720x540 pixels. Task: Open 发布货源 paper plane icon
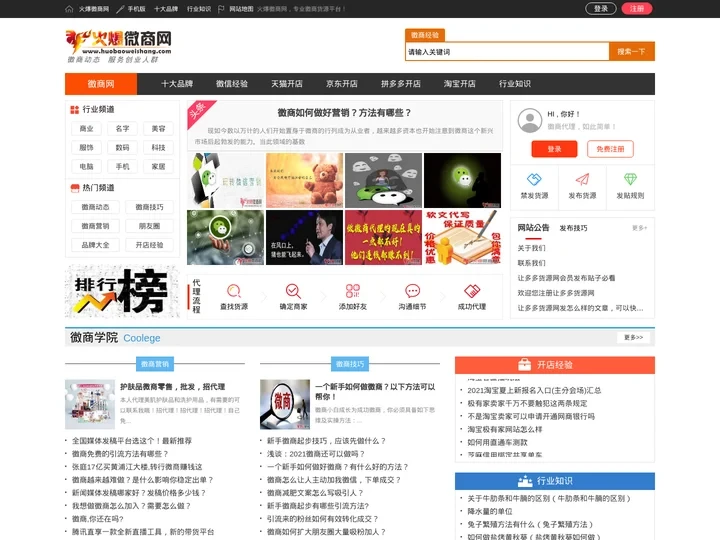582,179
